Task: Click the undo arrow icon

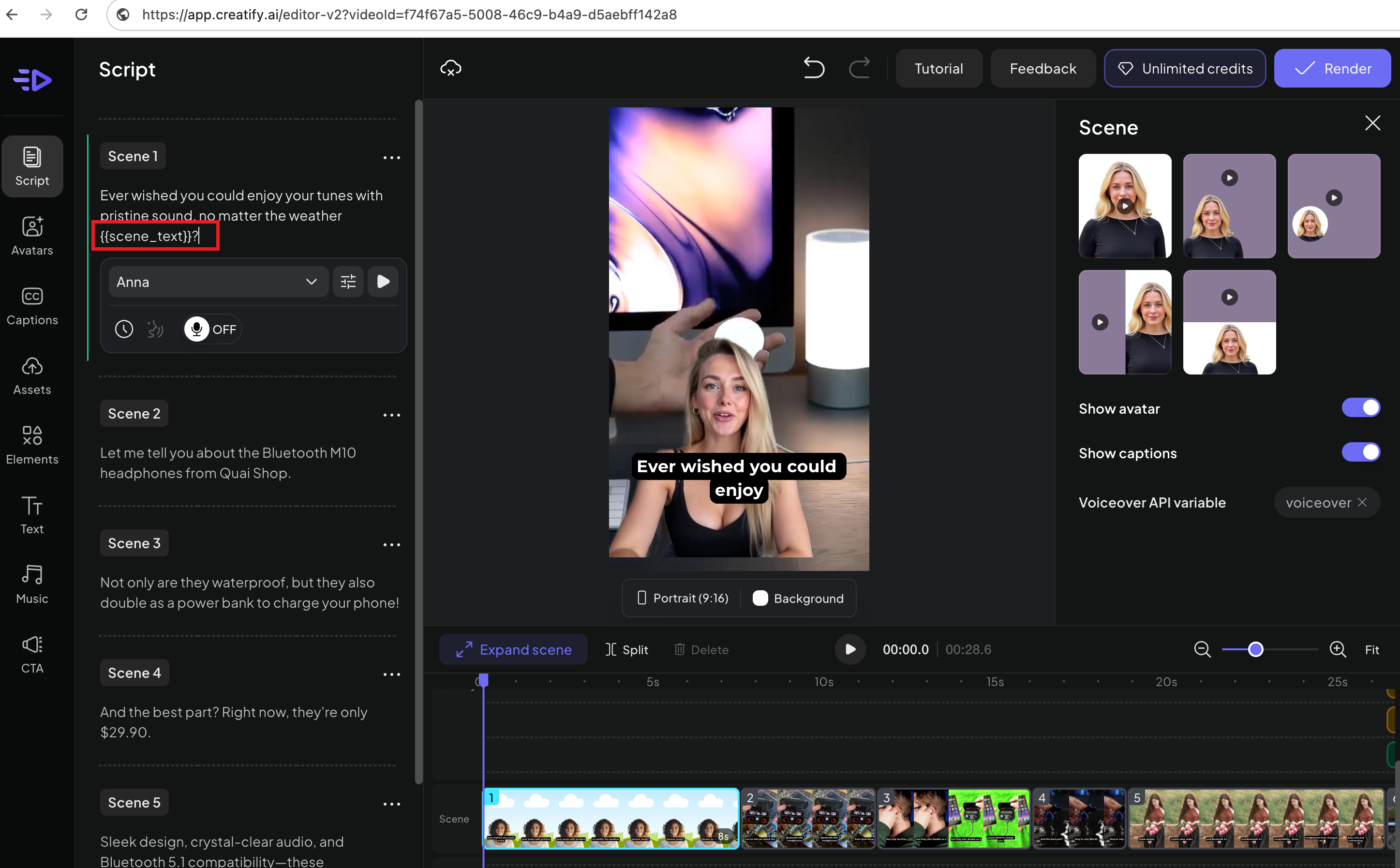Action: 813,68
